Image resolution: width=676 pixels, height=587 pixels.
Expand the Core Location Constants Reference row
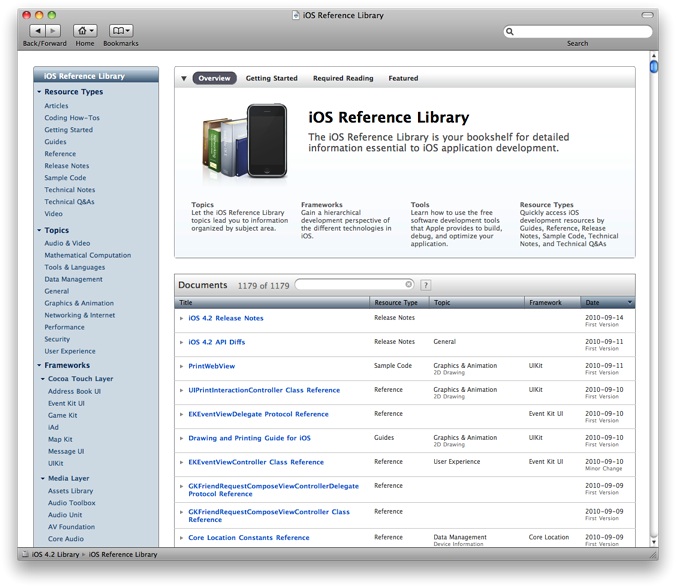182,538
